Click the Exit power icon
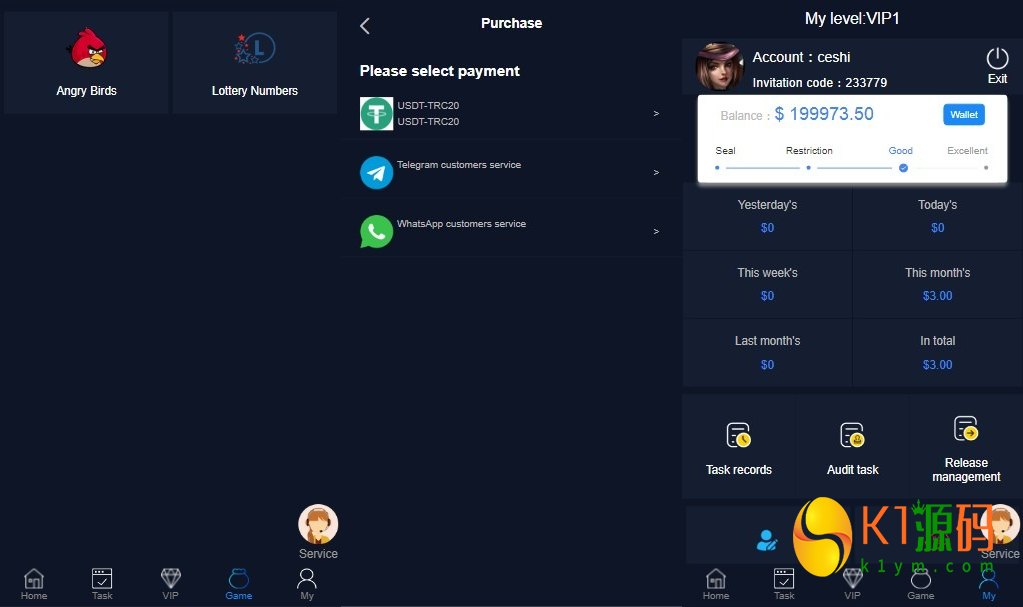Screen dimensions: 1023x607 tap(997, 59)
